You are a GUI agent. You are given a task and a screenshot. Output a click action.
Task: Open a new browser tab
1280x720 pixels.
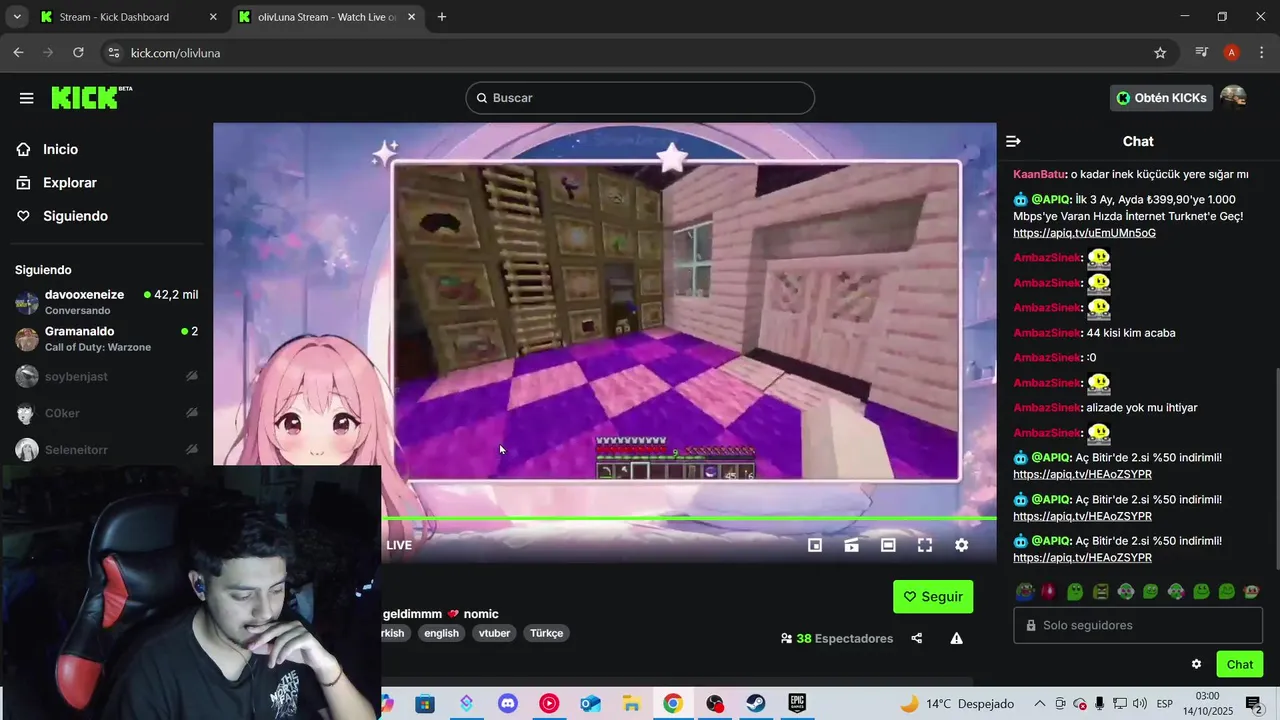coord(441,17)
